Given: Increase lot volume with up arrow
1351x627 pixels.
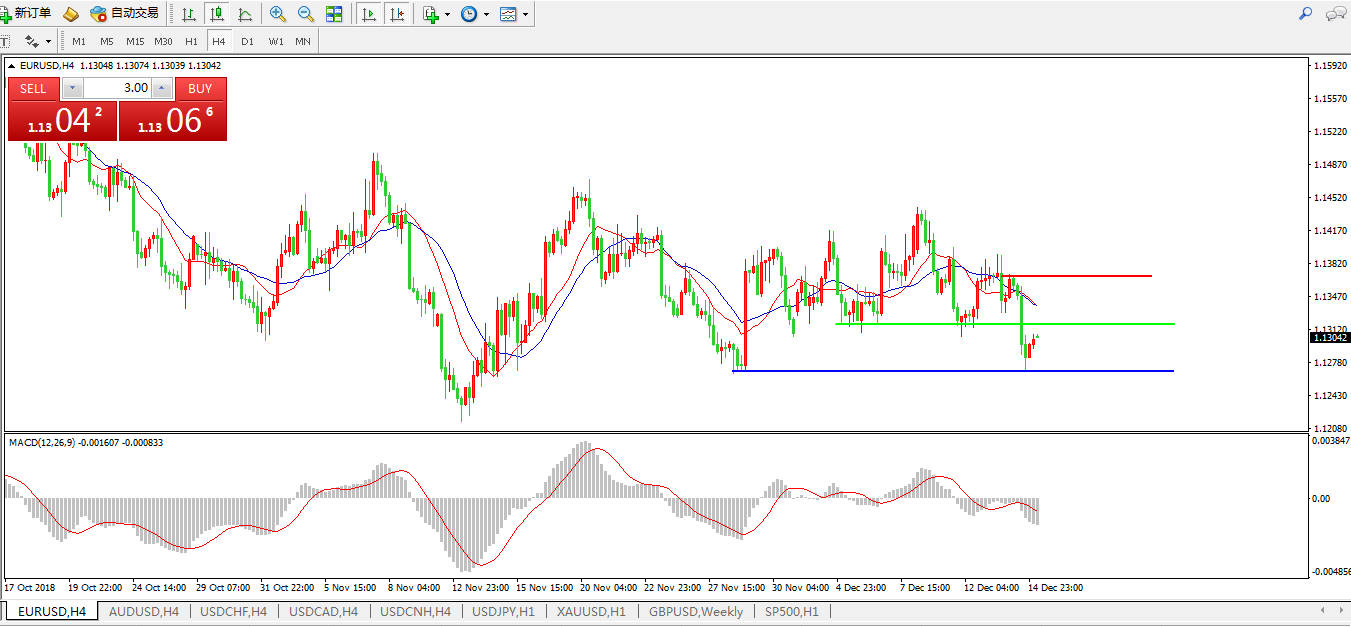Looking at the screenshot, I should coord(162,88).
